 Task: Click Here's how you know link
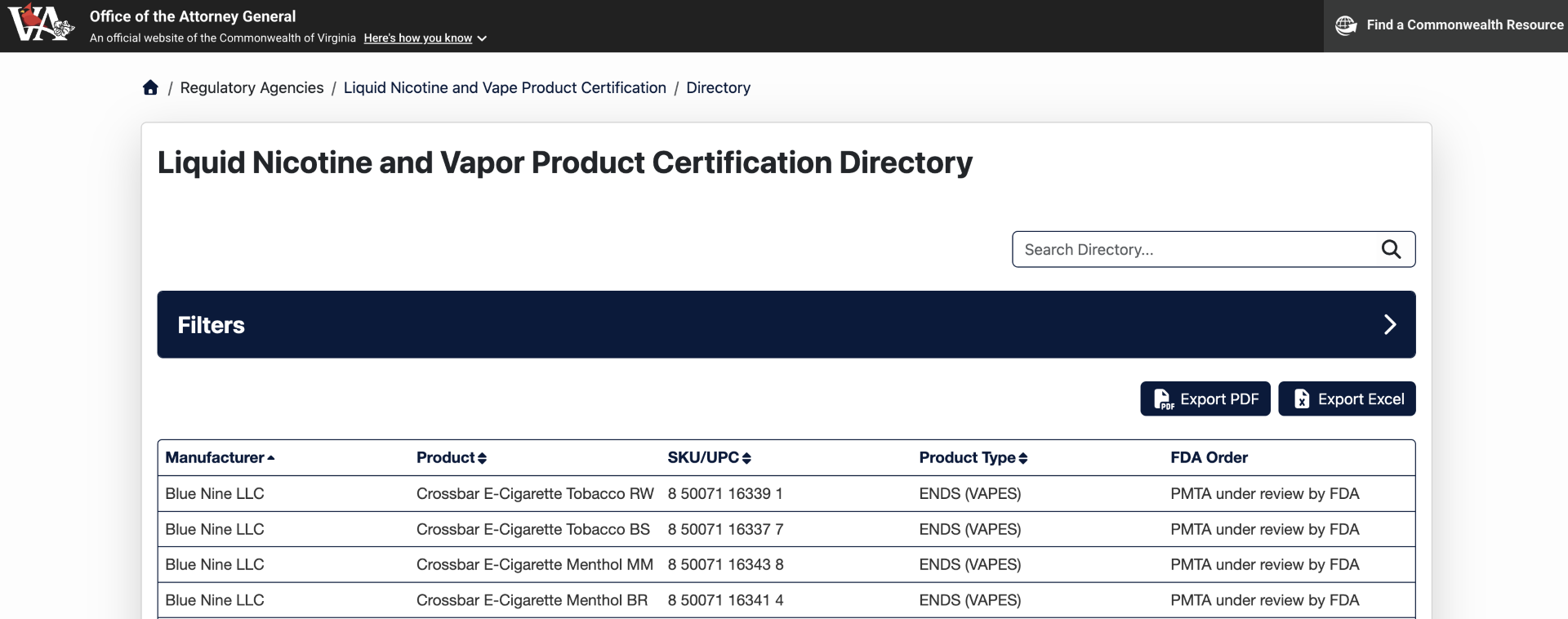point(418,38)
